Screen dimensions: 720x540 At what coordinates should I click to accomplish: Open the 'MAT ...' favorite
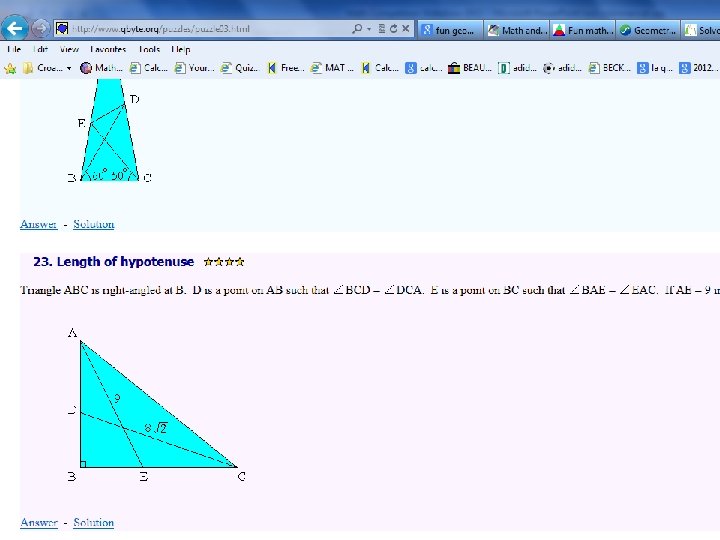(x=332, y=68)
